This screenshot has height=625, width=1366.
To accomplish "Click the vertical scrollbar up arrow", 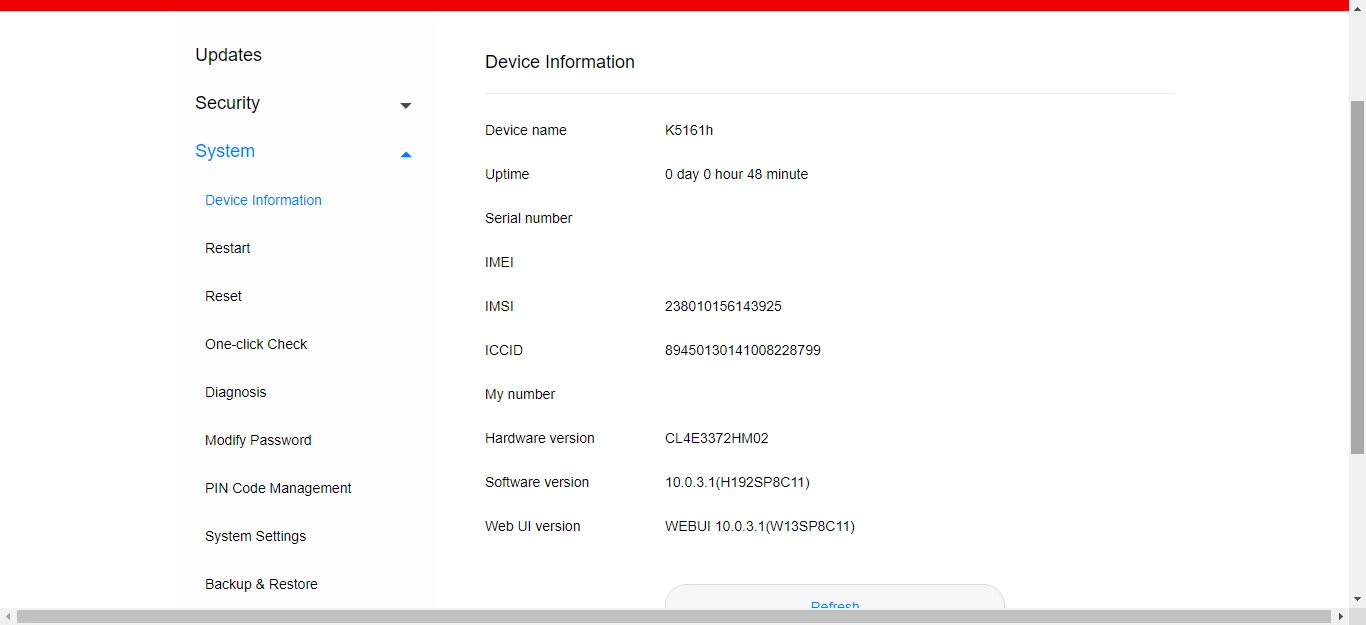I will (x=1358, y=8).
